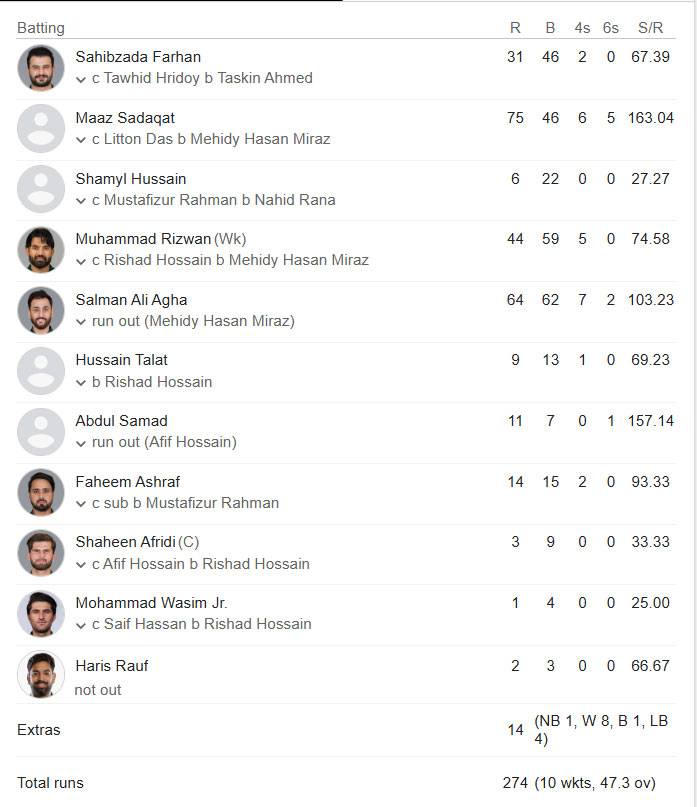The image size is (697, 807).
Task: Expand Mohammad Wasim Jr.'s dismissal chevron
Action: (x=81, y=625)
